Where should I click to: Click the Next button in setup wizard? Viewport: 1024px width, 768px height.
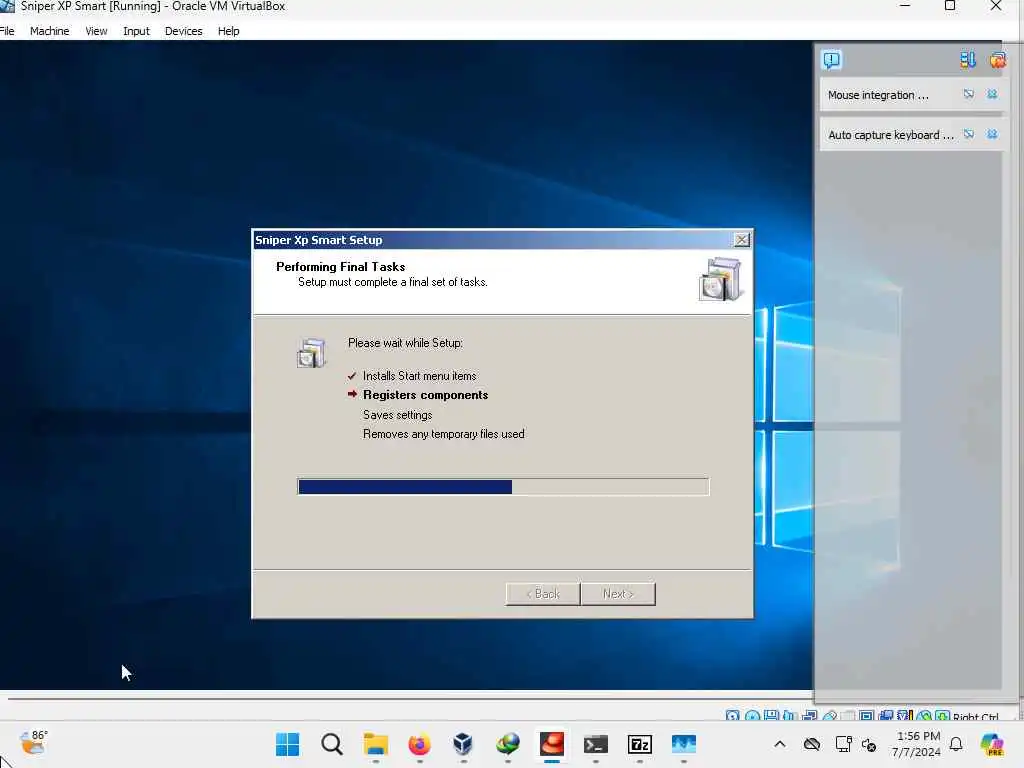point(618,594)
